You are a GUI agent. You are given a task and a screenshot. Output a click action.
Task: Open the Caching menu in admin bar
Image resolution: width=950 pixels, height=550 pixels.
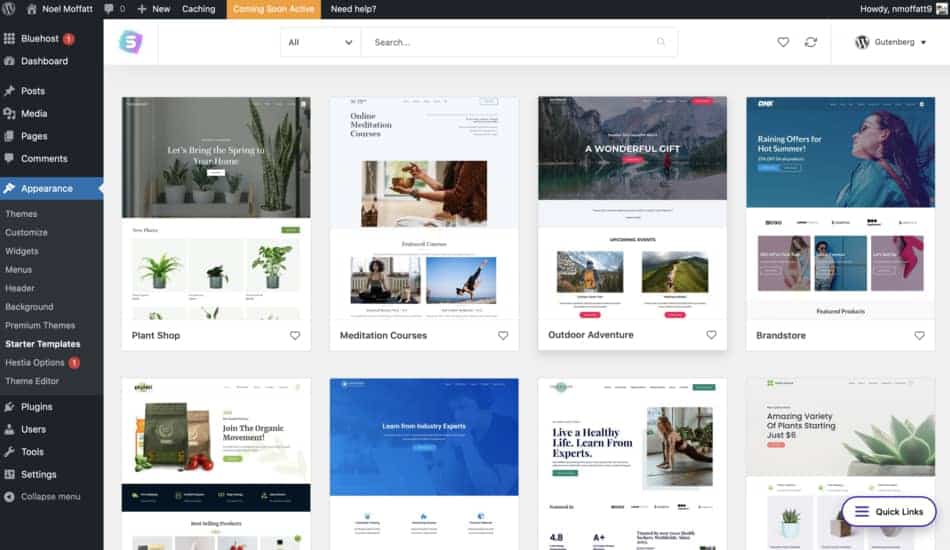pyautogui.click(x=198, y=9)
